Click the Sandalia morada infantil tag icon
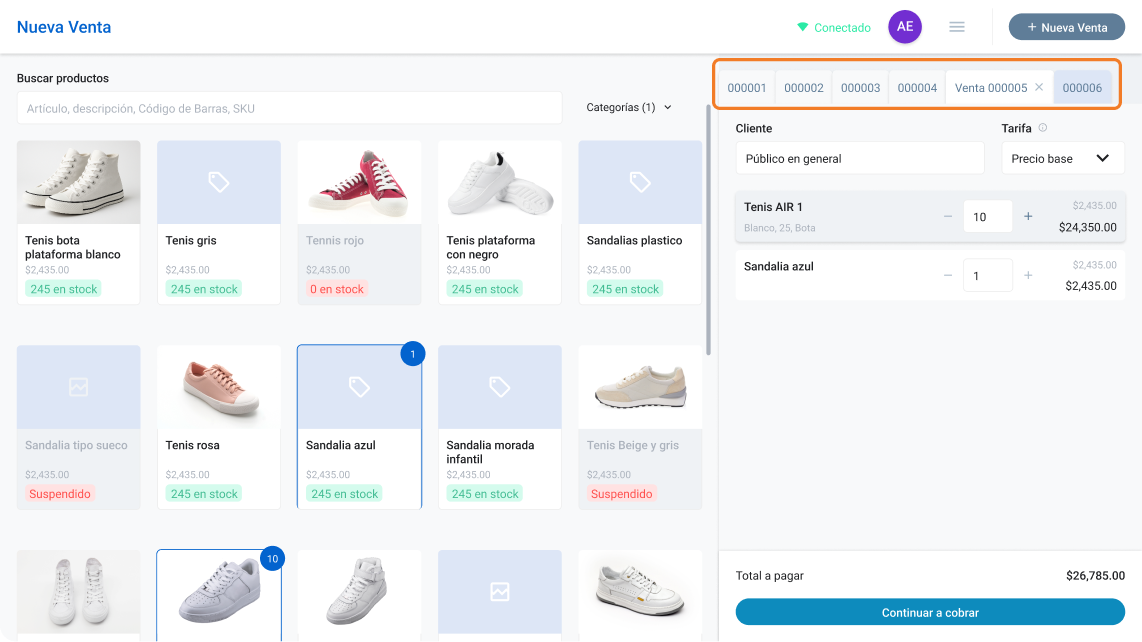This screenshot has width=1142, height=642. pos(500,386)
